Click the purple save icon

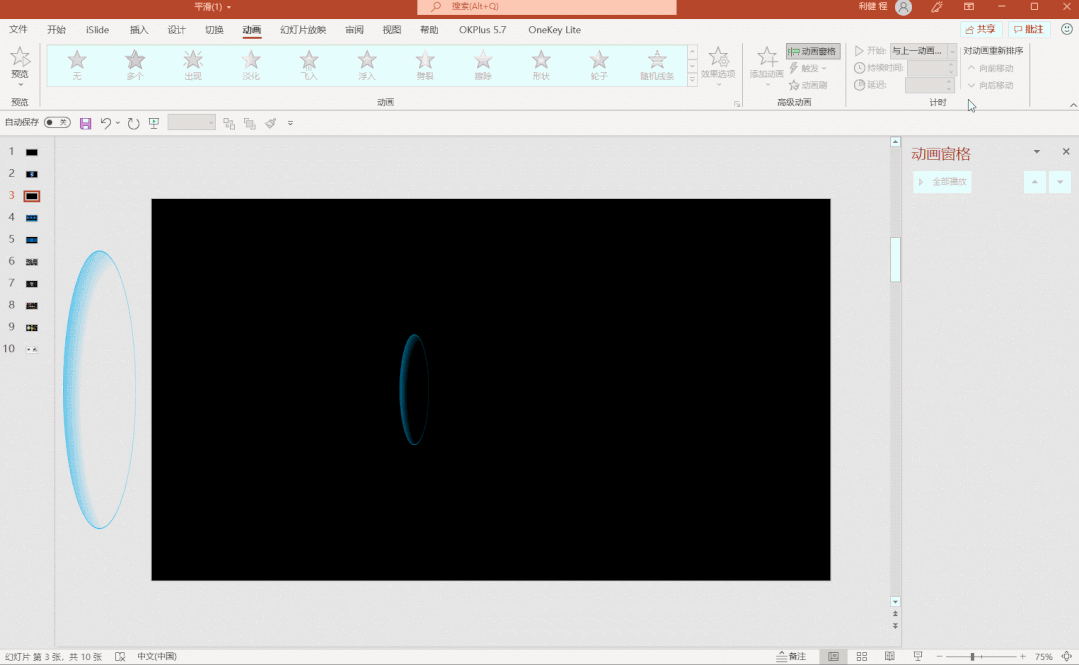coord(85,123)
